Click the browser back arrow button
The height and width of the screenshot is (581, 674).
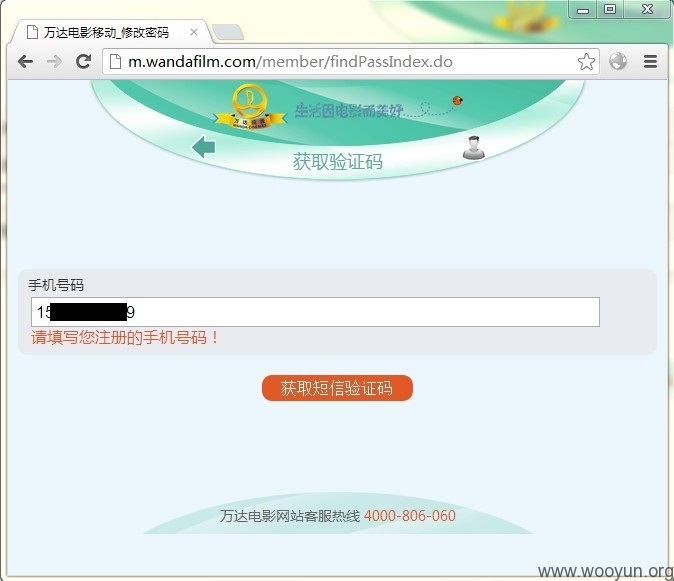coord(25,62)
